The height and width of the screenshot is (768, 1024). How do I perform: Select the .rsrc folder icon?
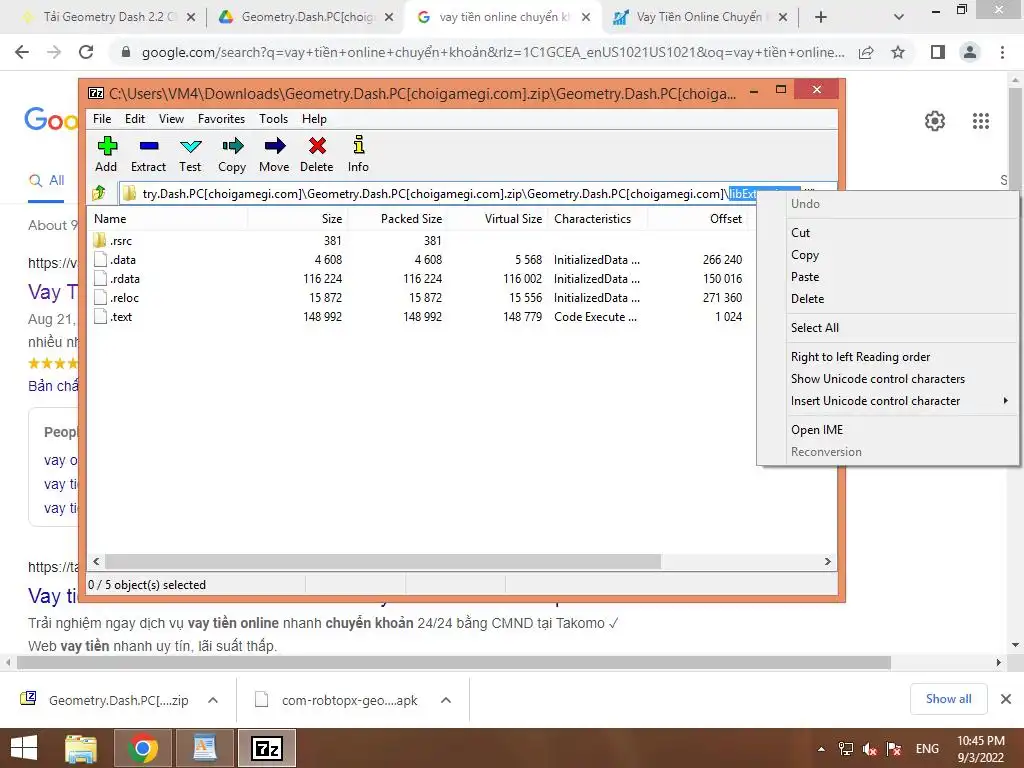[99, 240]
